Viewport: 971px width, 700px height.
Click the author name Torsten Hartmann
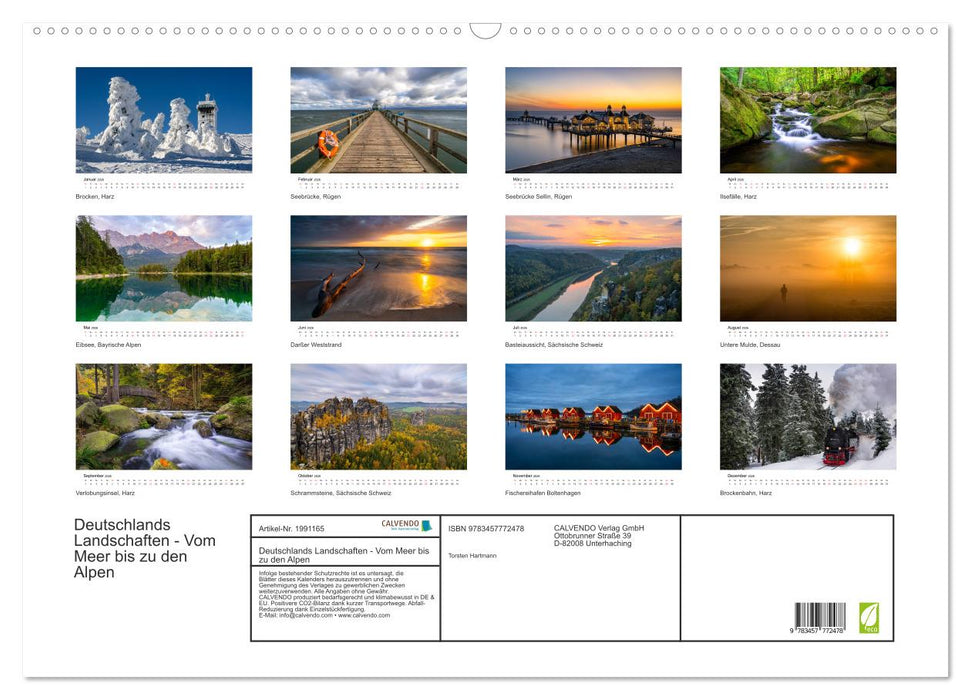tap(472, 555)
